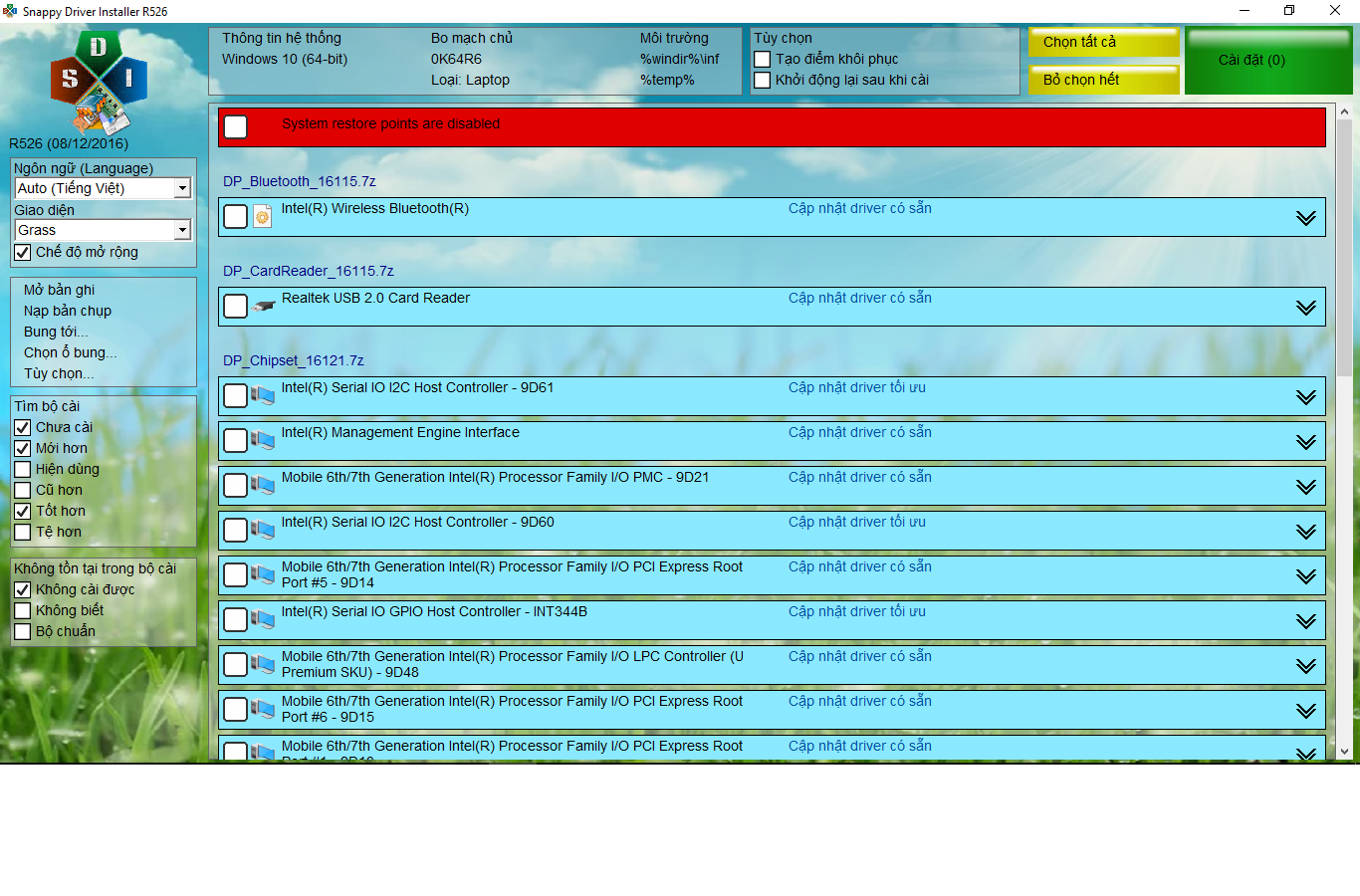Screen dimensions: 1360x896
Task: Check the Tệ hơn filter
Action: pos(23,533)
